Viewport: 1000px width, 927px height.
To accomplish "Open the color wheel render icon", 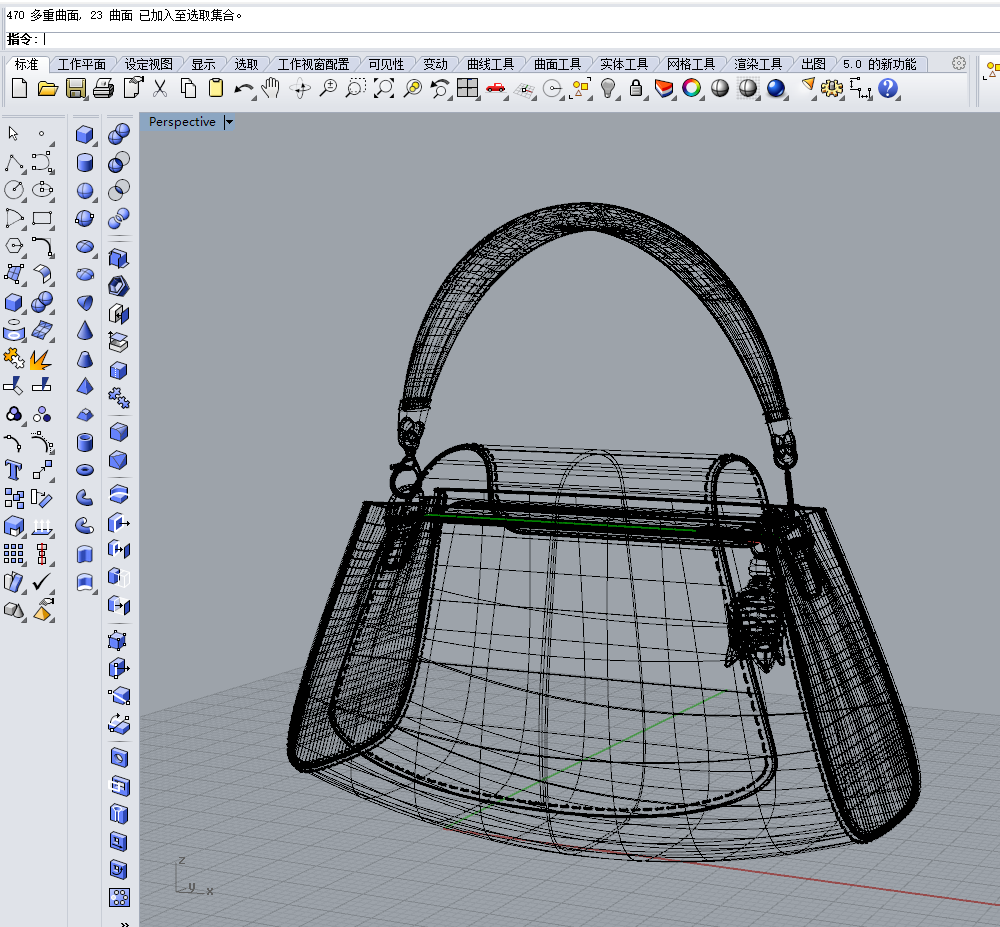I will pos(691,88).
